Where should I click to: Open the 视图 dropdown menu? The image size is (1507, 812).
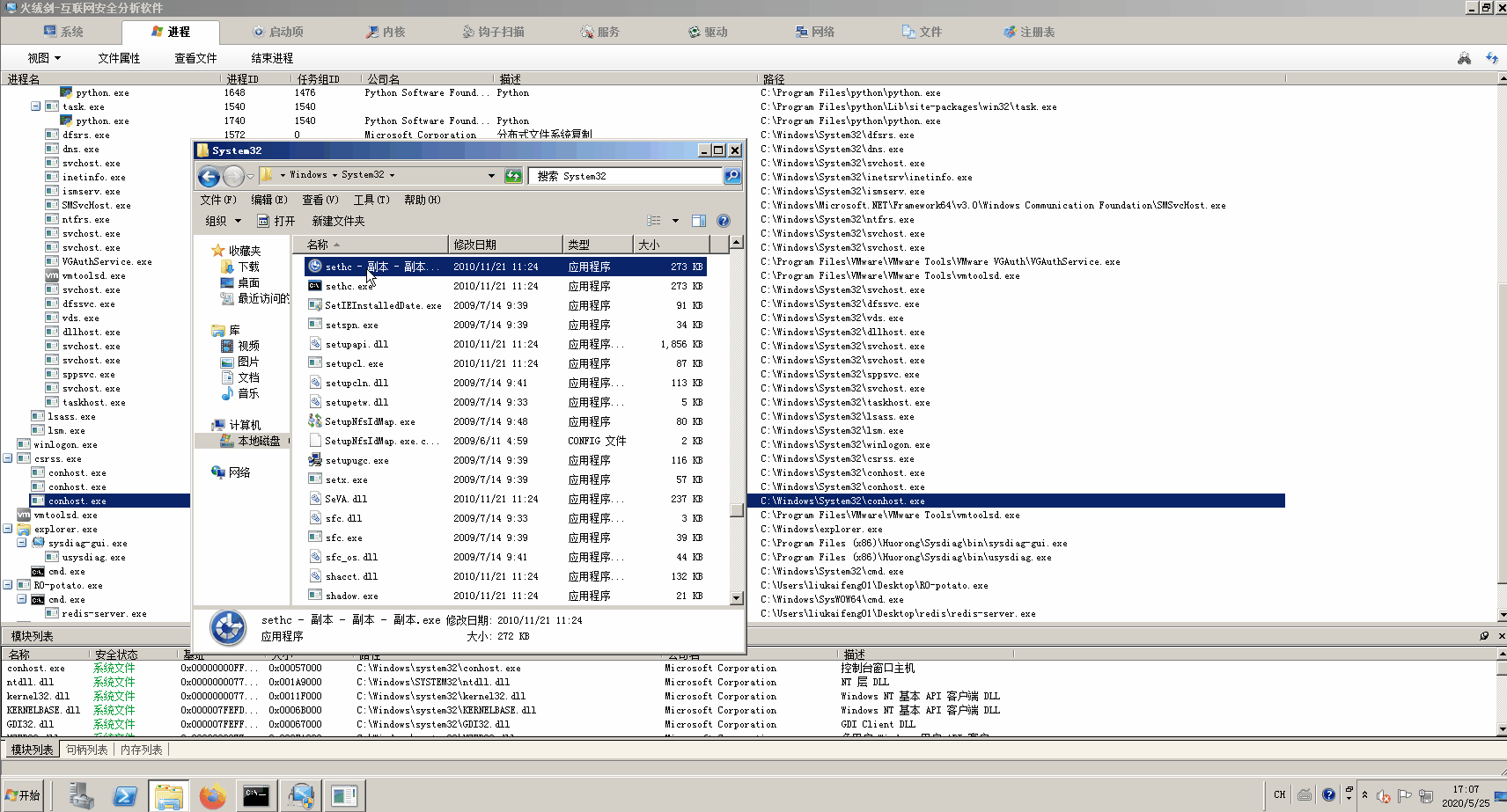44,58
